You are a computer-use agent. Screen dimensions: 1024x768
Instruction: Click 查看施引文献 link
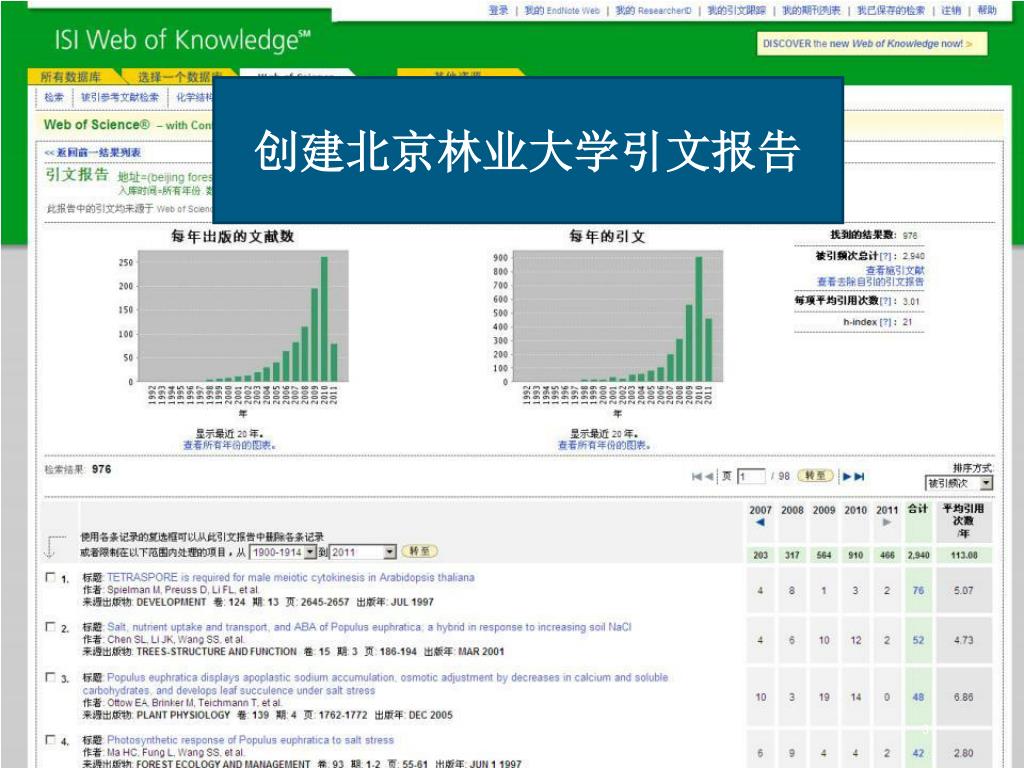(895, 270)
